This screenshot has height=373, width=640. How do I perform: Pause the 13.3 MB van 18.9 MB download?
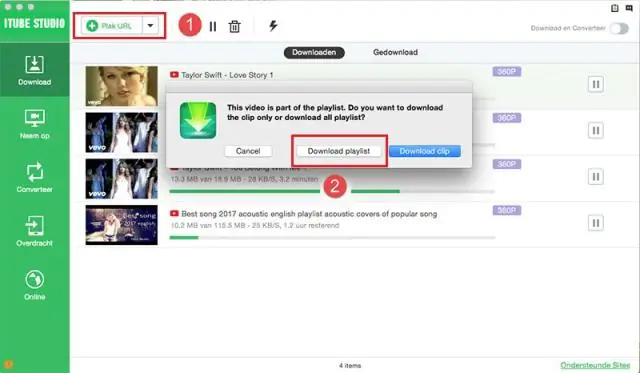[596, 177]
